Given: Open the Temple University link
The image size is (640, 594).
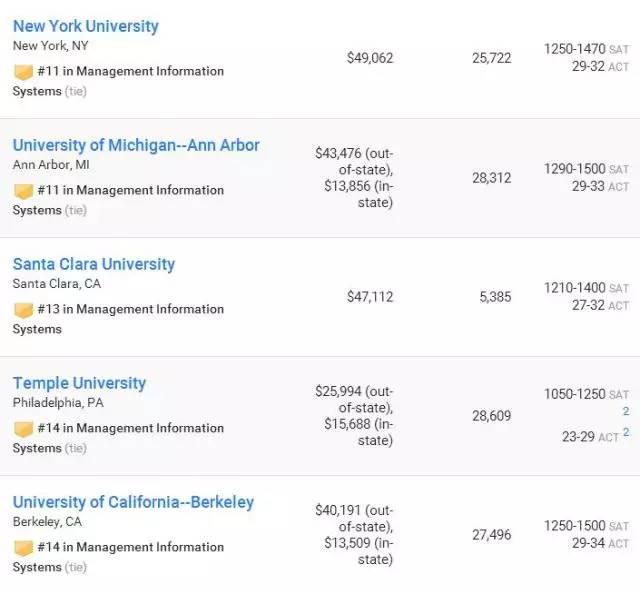Looking at the screenshot, I should [x=79, y=383].
